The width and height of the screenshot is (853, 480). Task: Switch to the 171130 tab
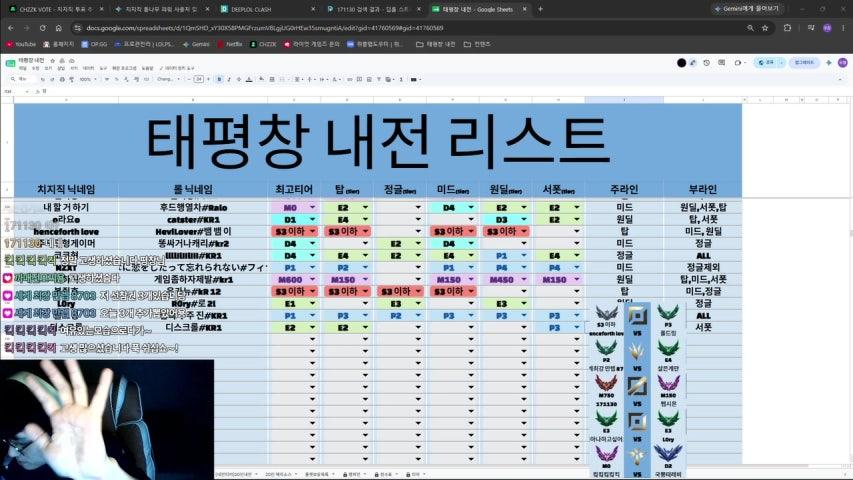(373, 9)
